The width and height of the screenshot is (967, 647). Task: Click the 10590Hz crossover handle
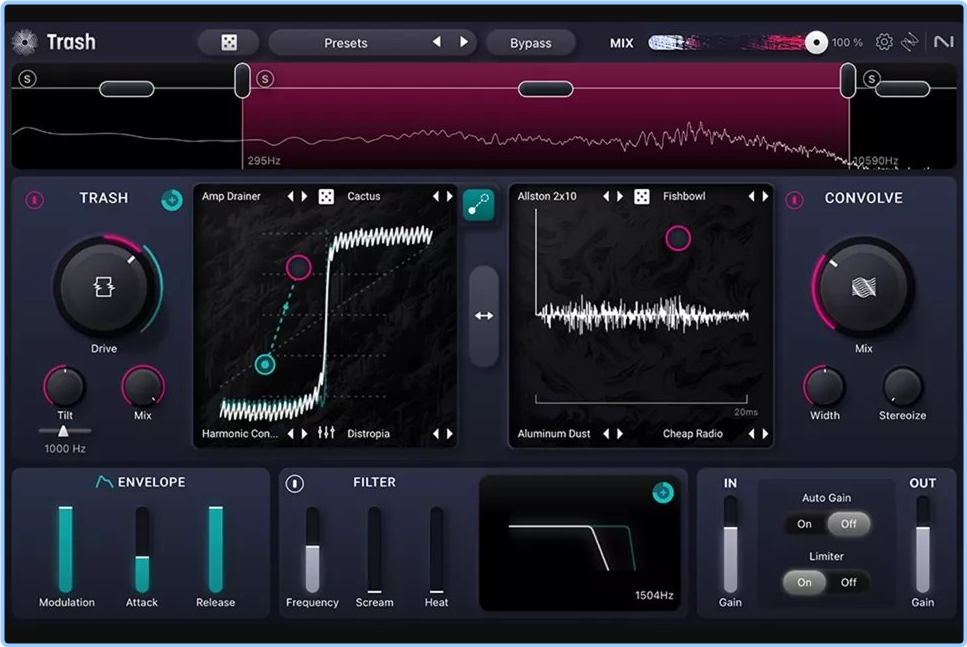(x=849, y=80)
